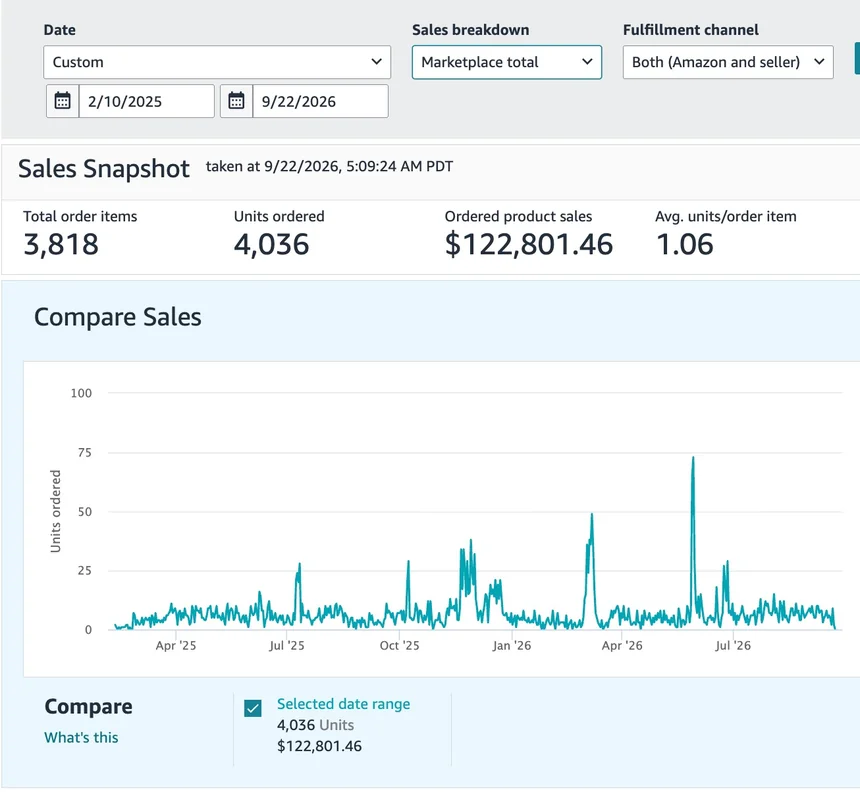Click the 100 y-axis gridline label

81,393
